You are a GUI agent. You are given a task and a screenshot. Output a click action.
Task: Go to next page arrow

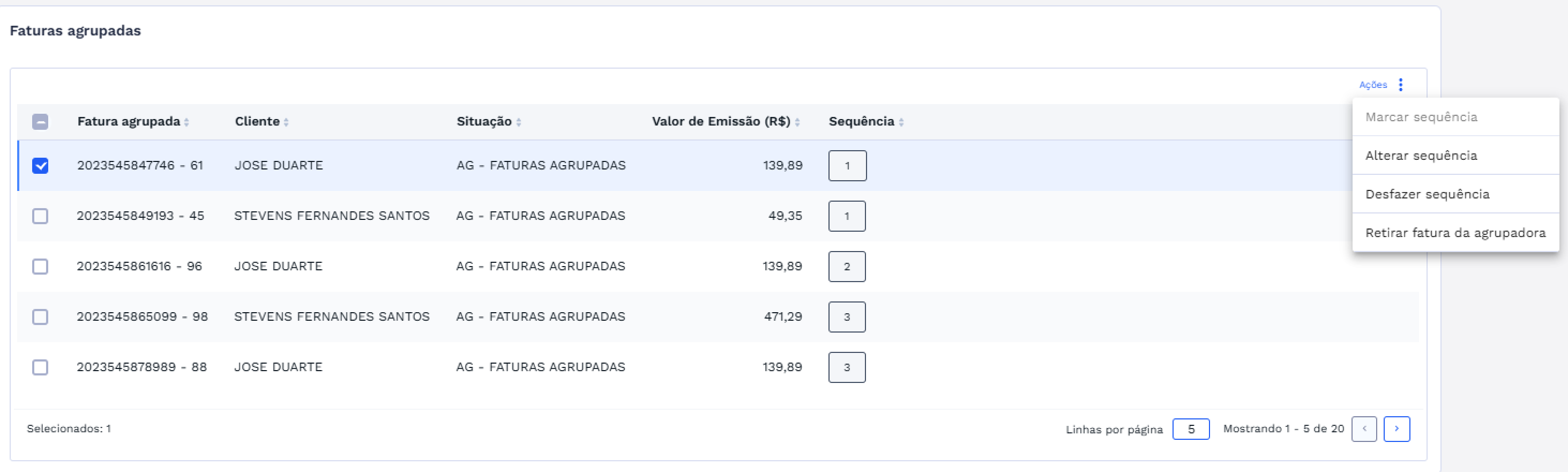pos(1397,429)
